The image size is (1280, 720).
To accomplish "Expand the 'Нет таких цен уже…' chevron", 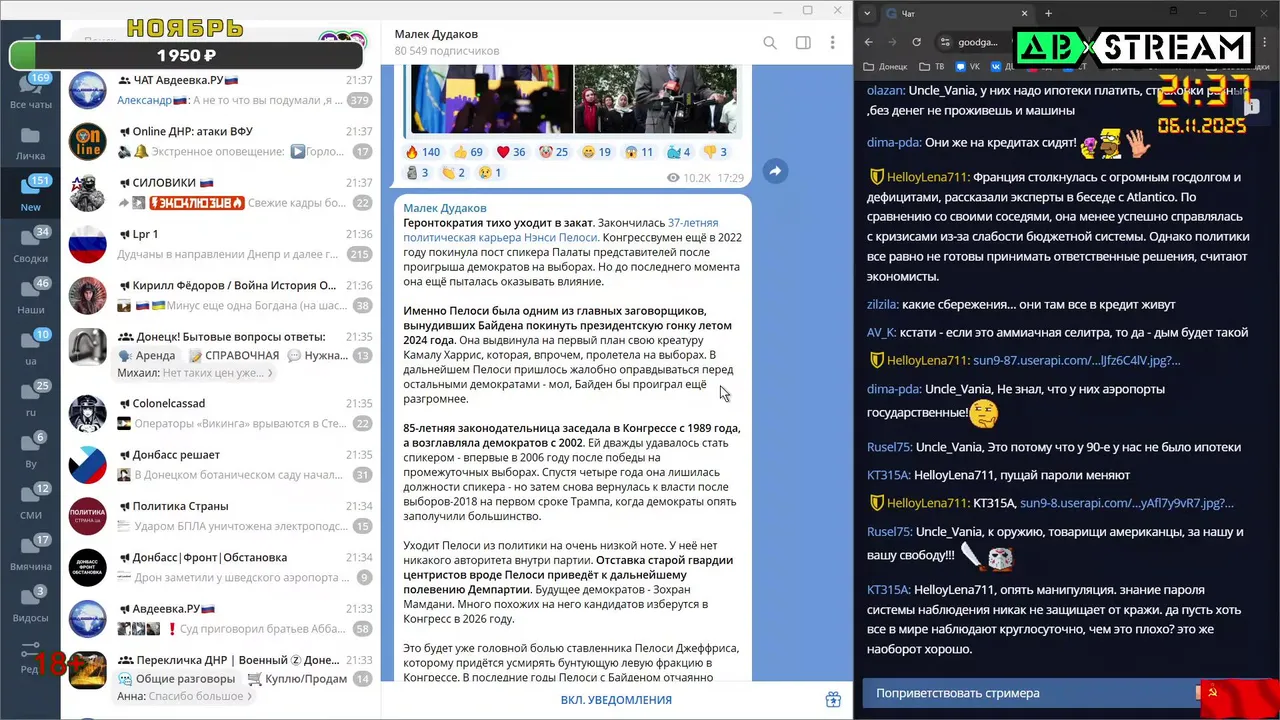I will click(x=270, y=373).
